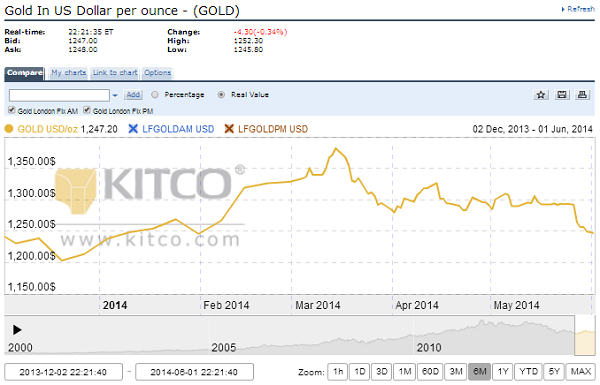The height and width of the screenshot is (385, 600).
Task: Click the end date field 2014-06-01
Action: 194,372
